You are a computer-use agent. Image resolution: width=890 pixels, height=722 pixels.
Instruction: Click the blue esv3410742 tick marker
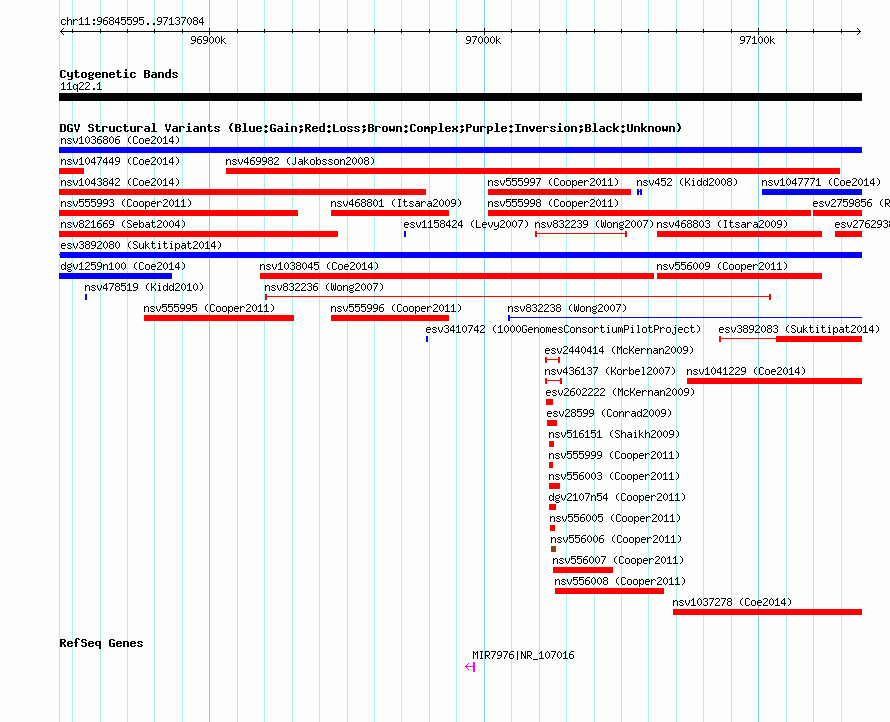coord(427,339)
